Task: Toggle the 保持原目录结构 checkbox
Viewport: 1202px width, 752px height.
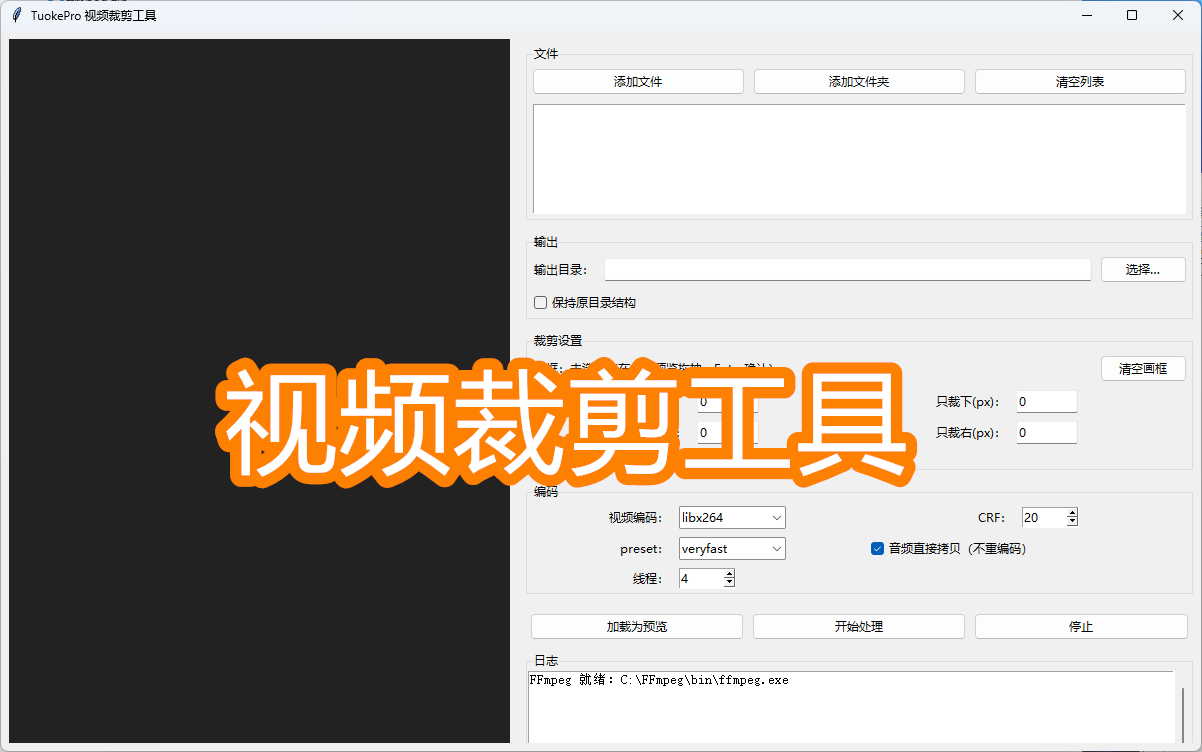Action: [x=540, y=302]
